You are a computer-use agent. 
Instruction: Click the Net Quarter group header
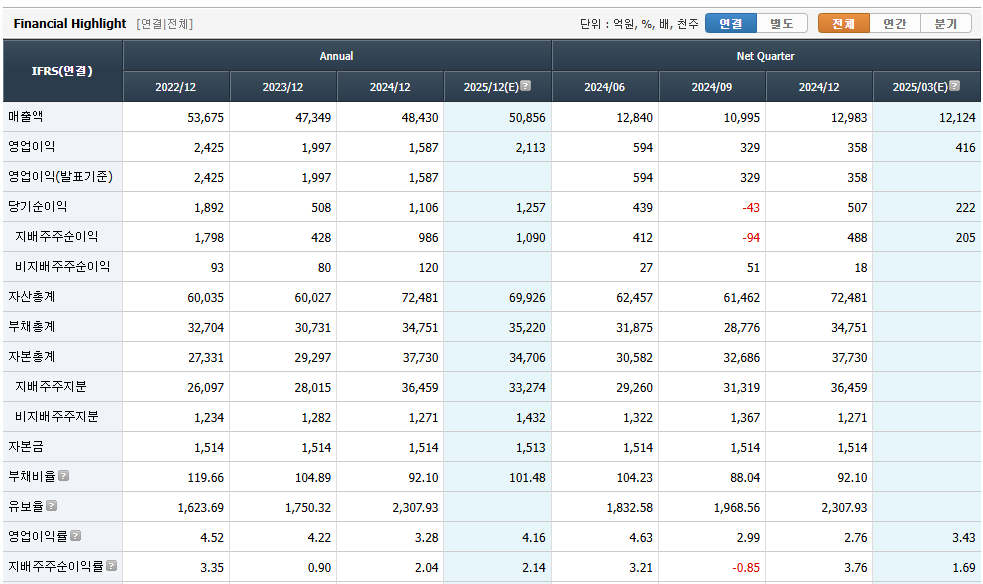765,56
